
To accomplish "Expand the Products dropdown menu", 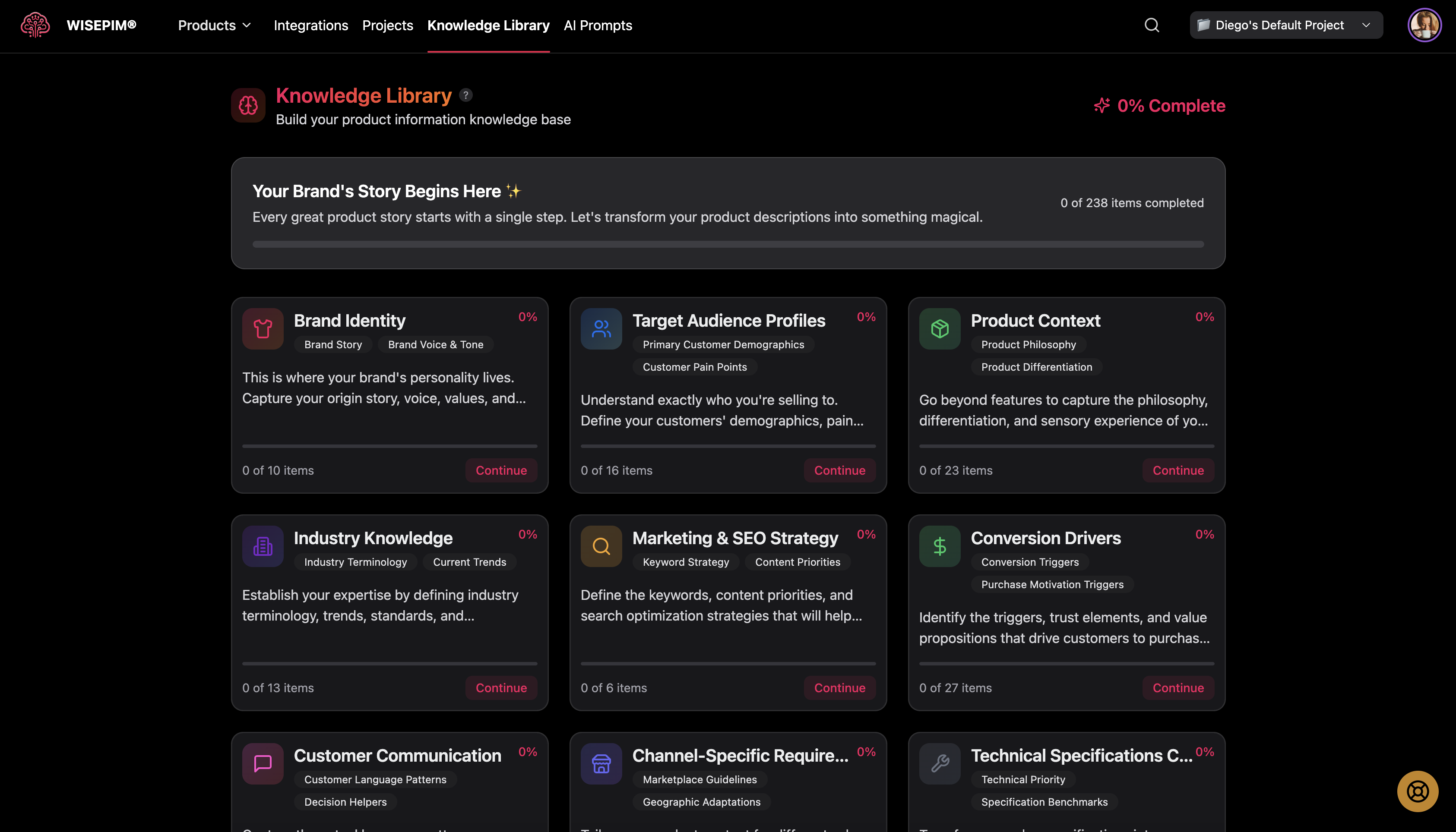I will pyautogui.click(x=214, y=25).
